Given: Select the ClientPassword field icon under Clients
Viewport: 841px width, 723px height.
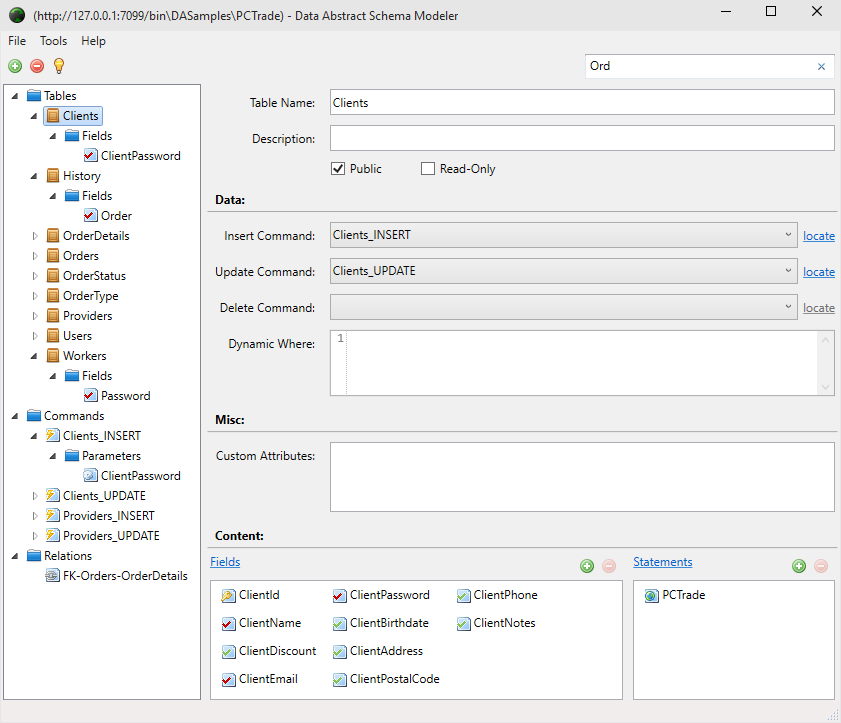Looking at the screenshot, I should pyautogui.click(x=91, y=156).
